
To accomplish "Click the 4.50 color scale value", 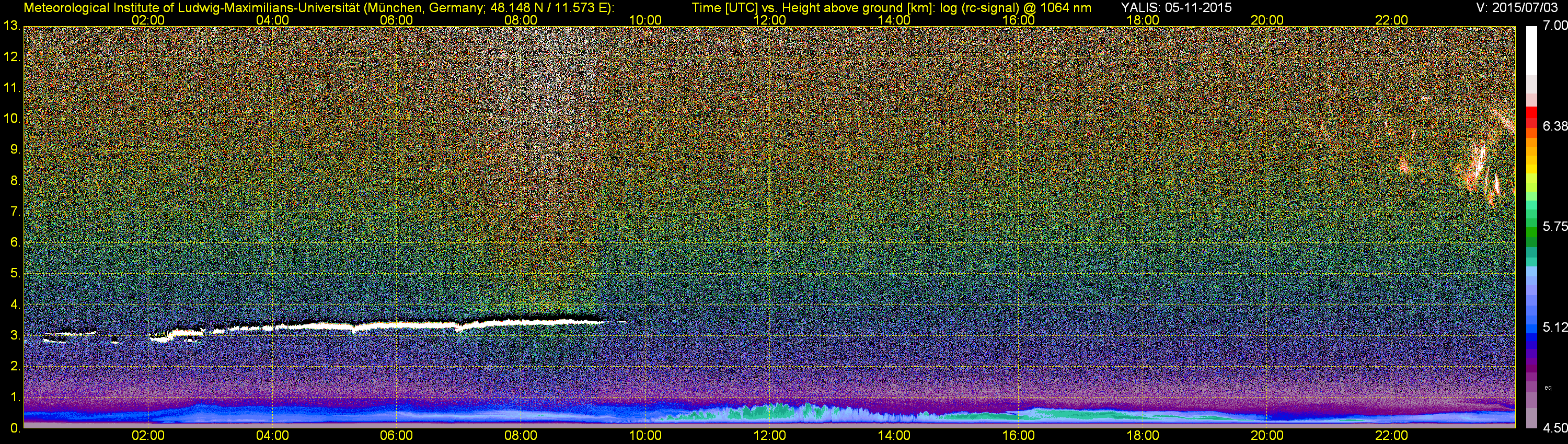I will pos(1554,428).
